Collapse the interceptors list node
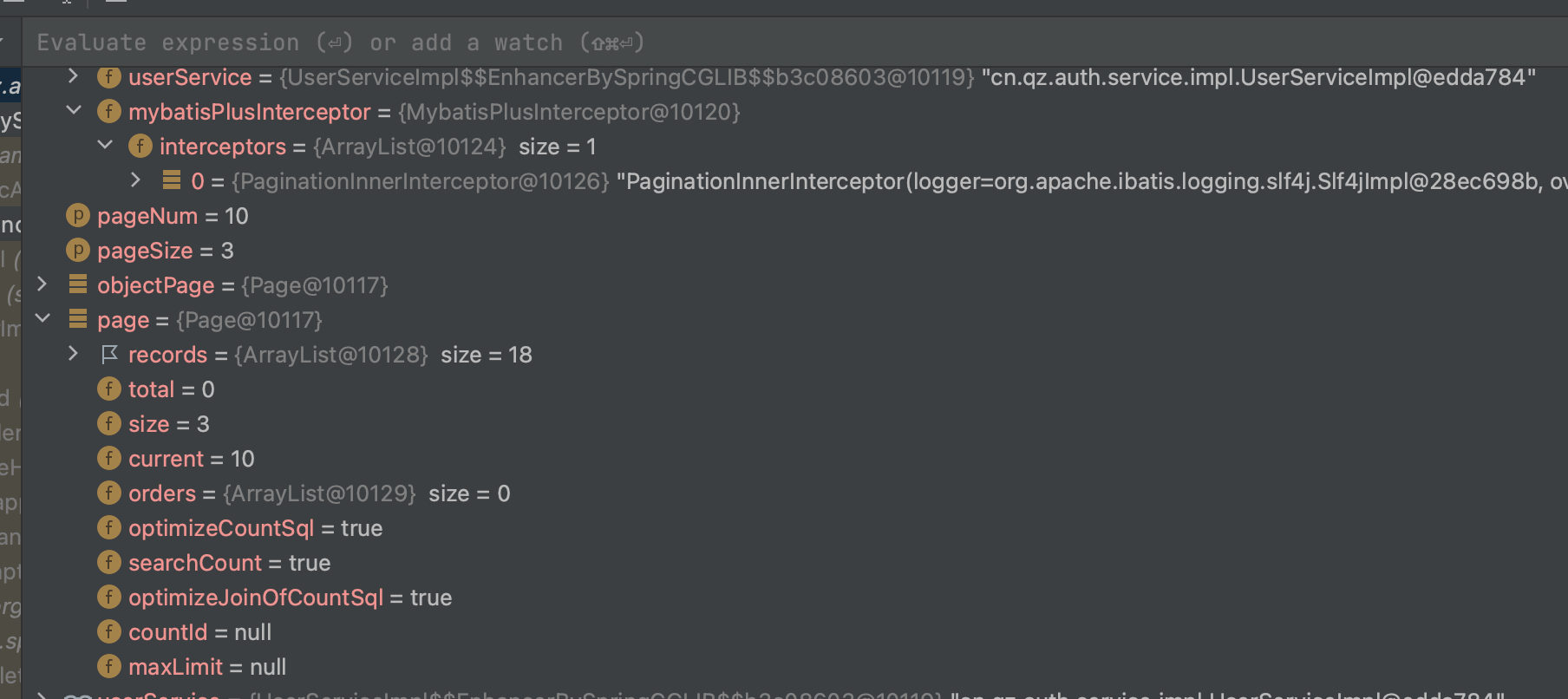 tap(105, 146)
